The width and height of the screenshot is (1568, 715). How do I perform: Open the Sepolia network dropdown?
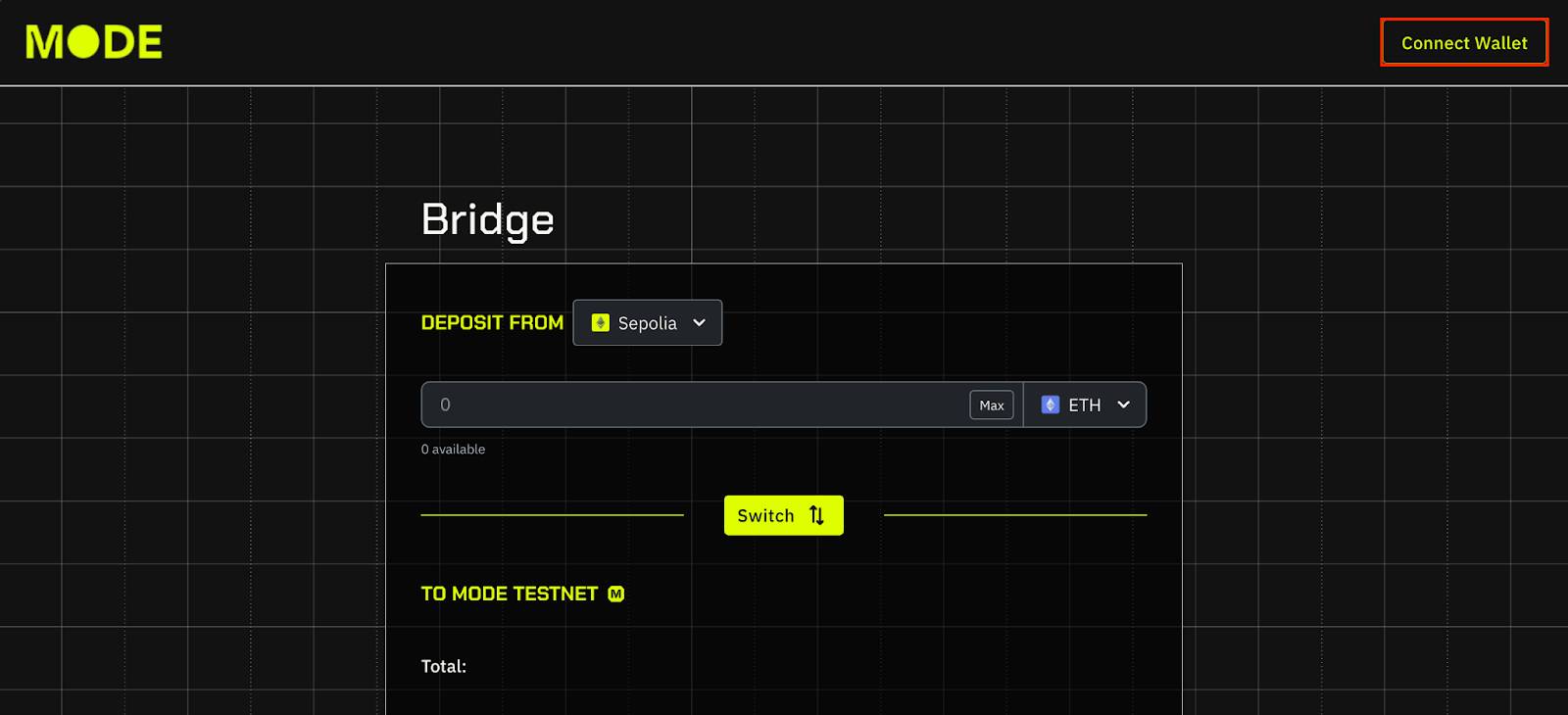648,322
